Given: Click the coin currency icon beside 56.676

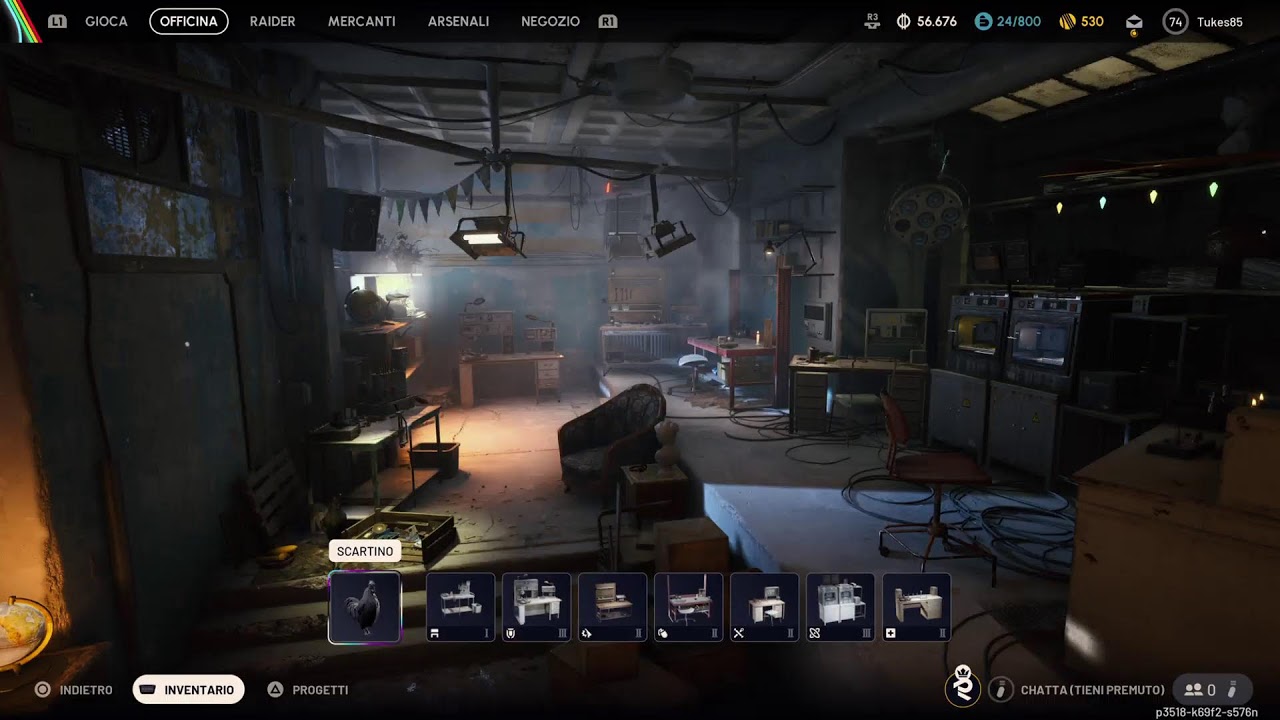Looking at the screenshot, I should 904,21.
